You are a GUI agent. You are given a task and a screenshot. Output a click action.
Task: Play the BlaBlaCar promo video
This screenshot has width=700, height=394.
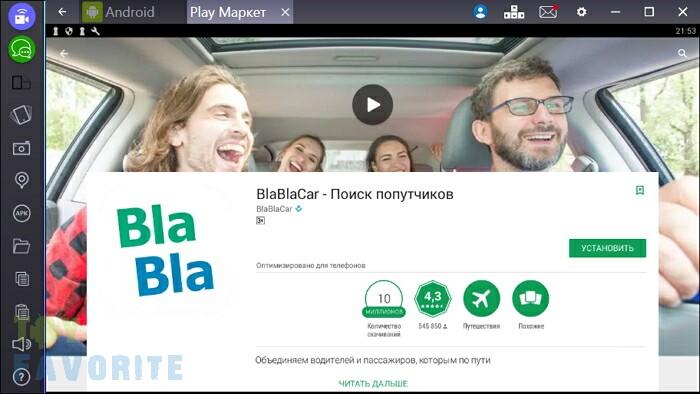click(x=372, y=105)
